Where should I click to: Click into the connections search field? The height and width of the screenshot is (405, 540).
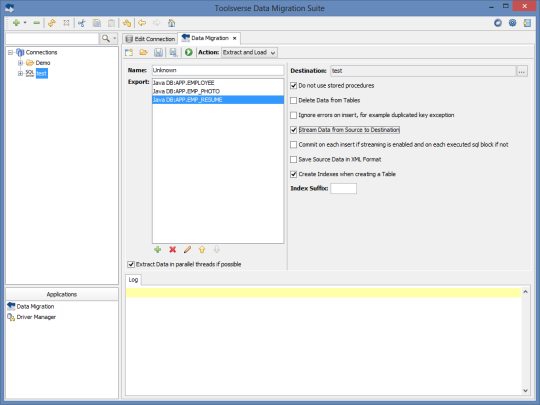[52, 39]
